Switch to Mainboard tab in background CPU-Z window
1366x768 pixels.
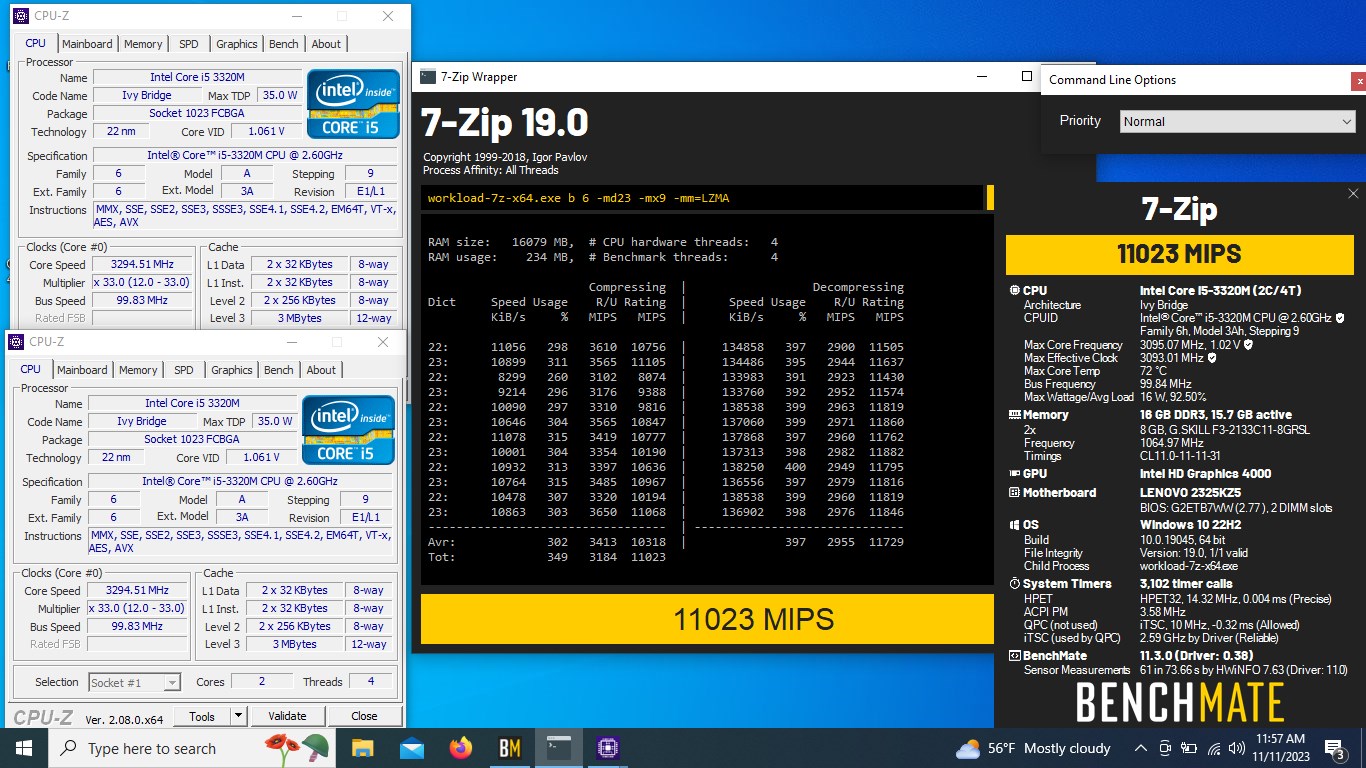(x=87, y=44)
